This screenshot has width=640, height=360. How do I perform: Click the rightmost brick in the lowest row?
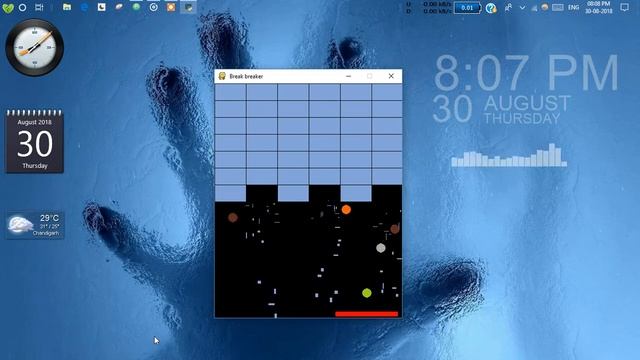click(356, 193)
